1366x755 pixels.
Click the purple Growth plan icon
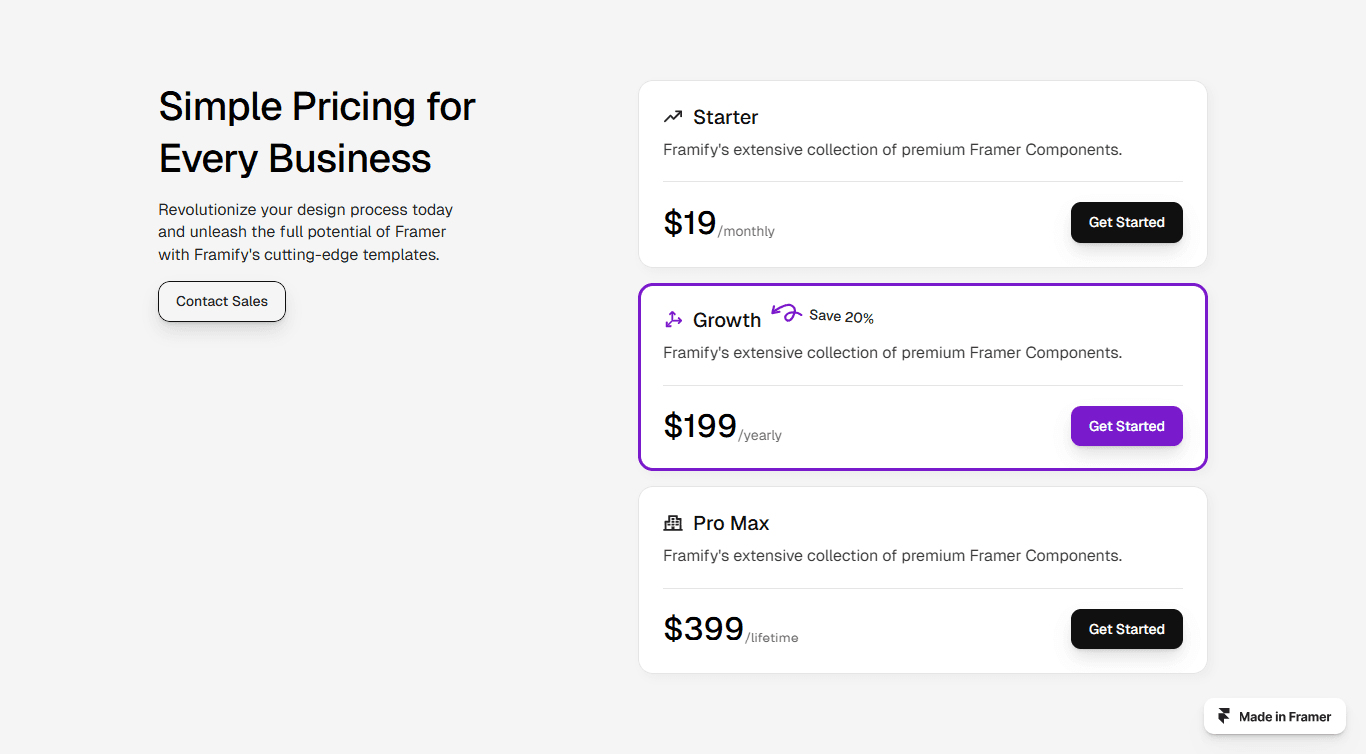point(673,320)
